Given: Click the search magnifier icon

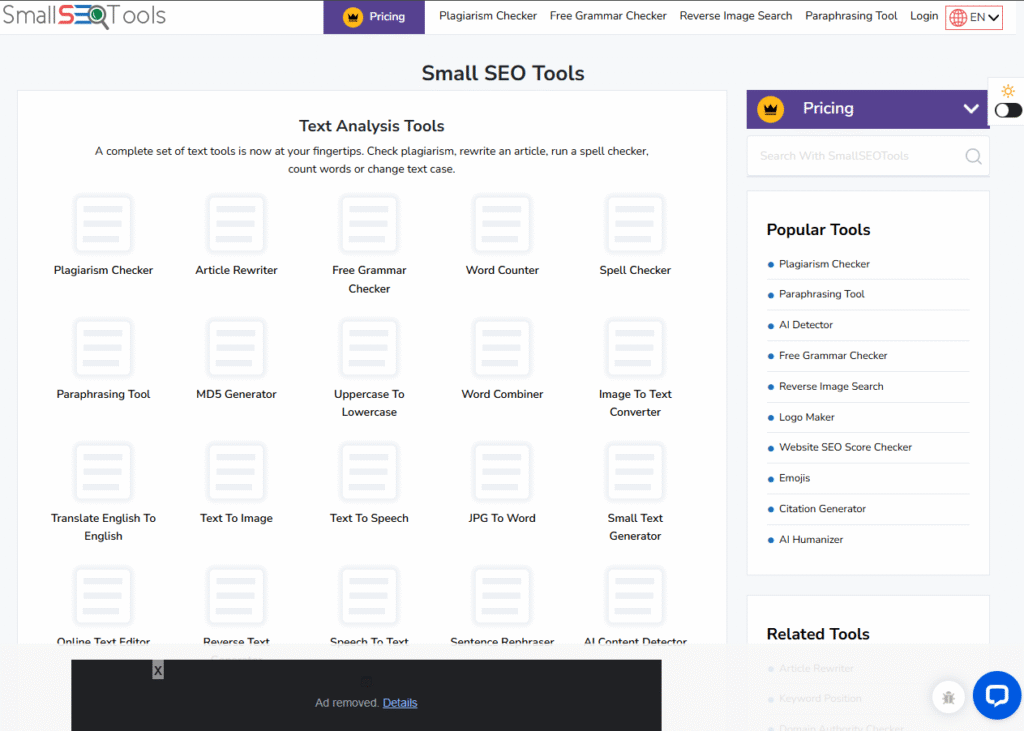Looking at the screenshot, I should 973,156.
